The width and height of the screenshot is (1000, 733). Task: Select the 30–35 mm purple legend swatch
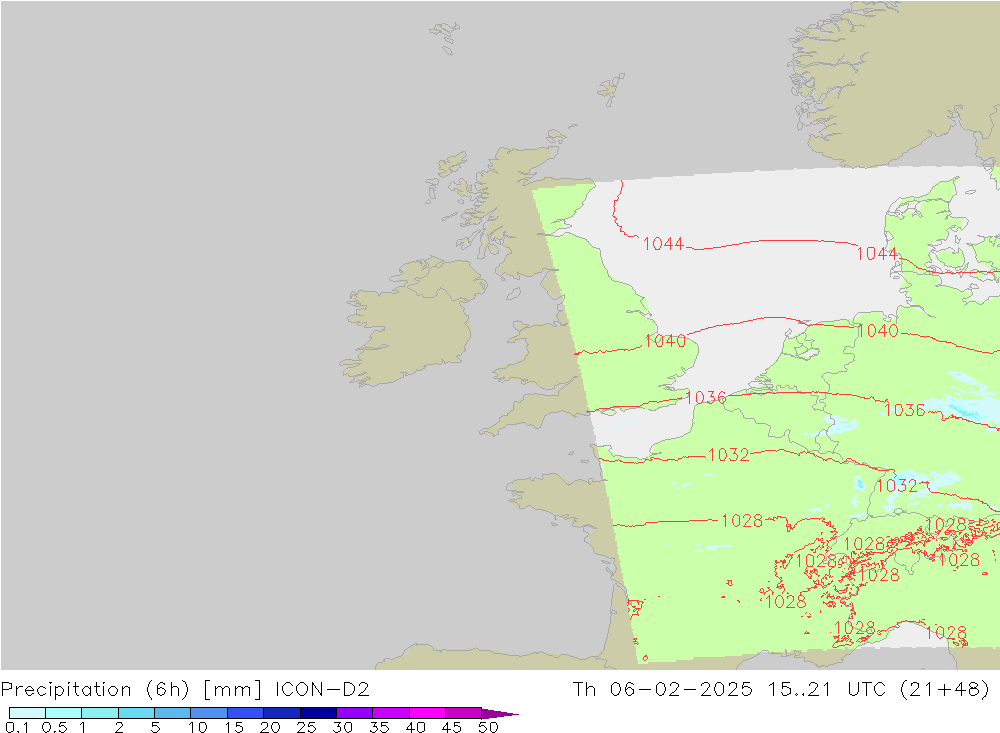(354, 713)
